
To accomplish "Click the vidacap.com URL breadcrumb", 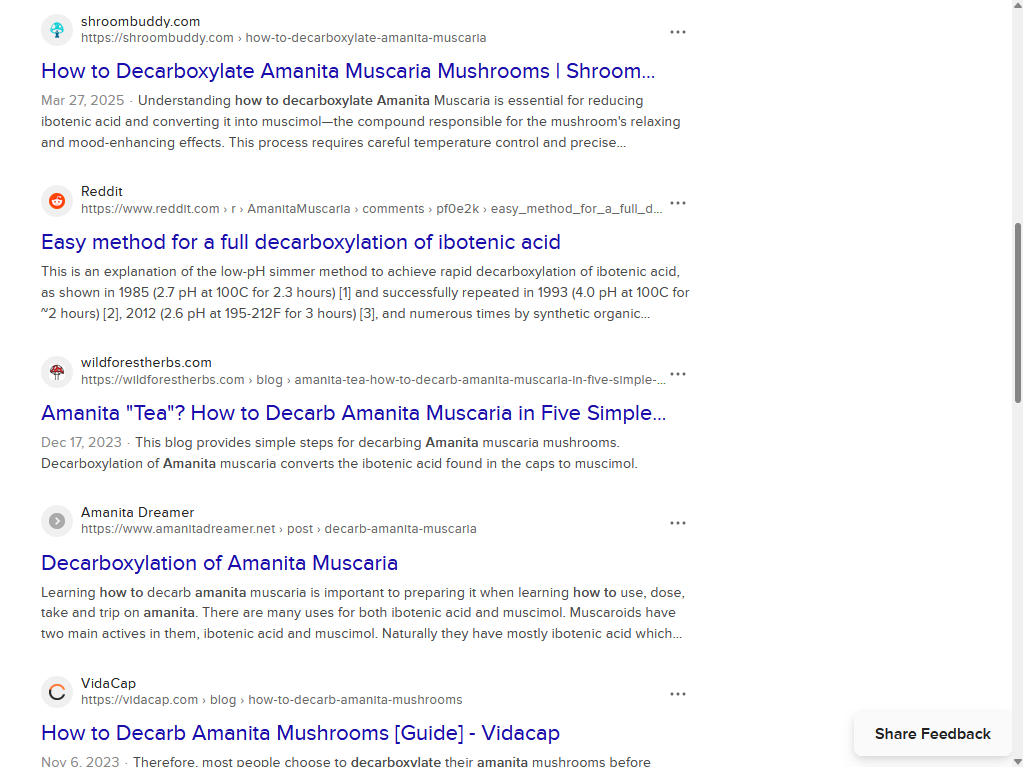I will tap(271, 700).
